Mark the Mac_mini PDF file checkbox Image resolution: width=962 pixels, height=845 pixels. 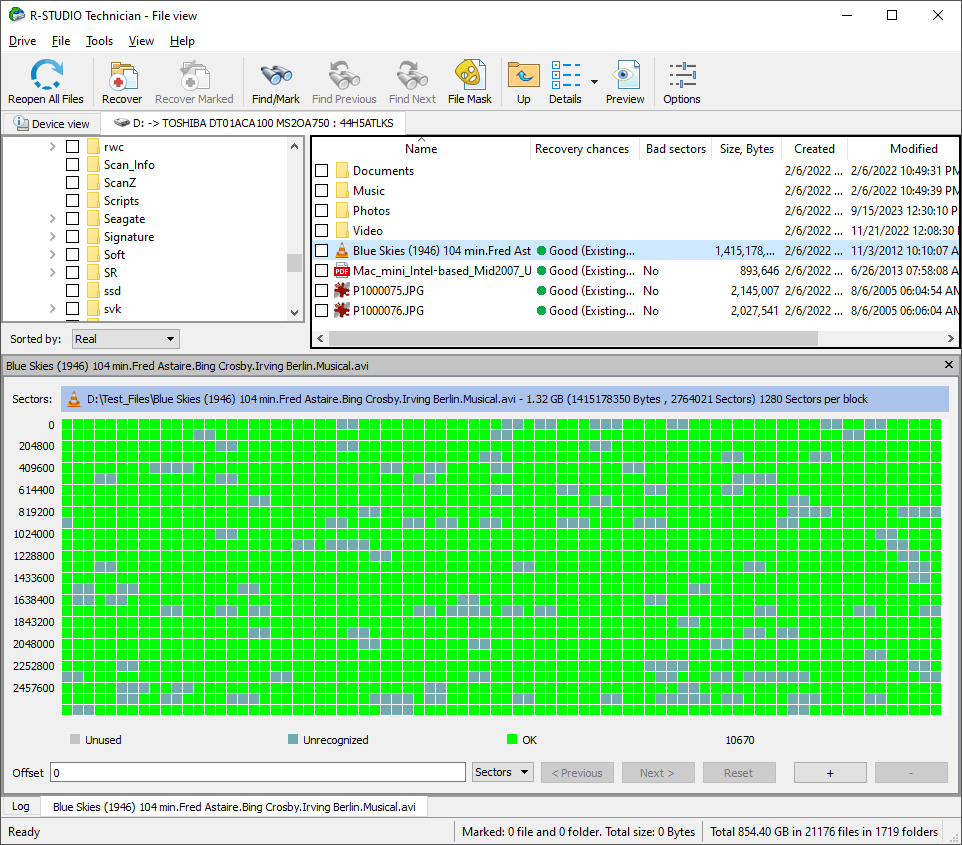321,271
